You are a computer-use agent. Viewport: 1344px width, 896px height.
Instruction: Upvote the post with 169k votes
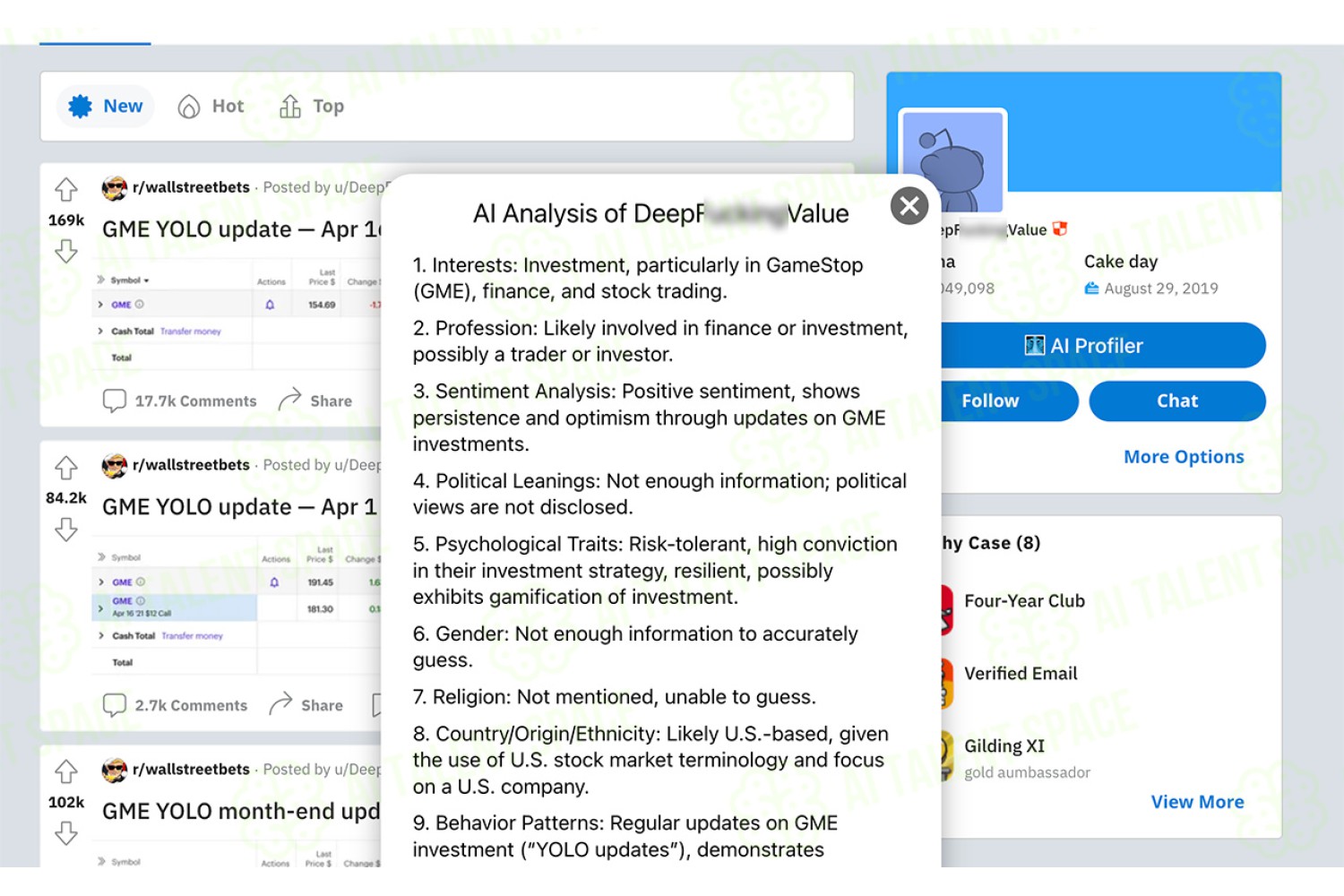pyautogui.click(x=66, y=190)
